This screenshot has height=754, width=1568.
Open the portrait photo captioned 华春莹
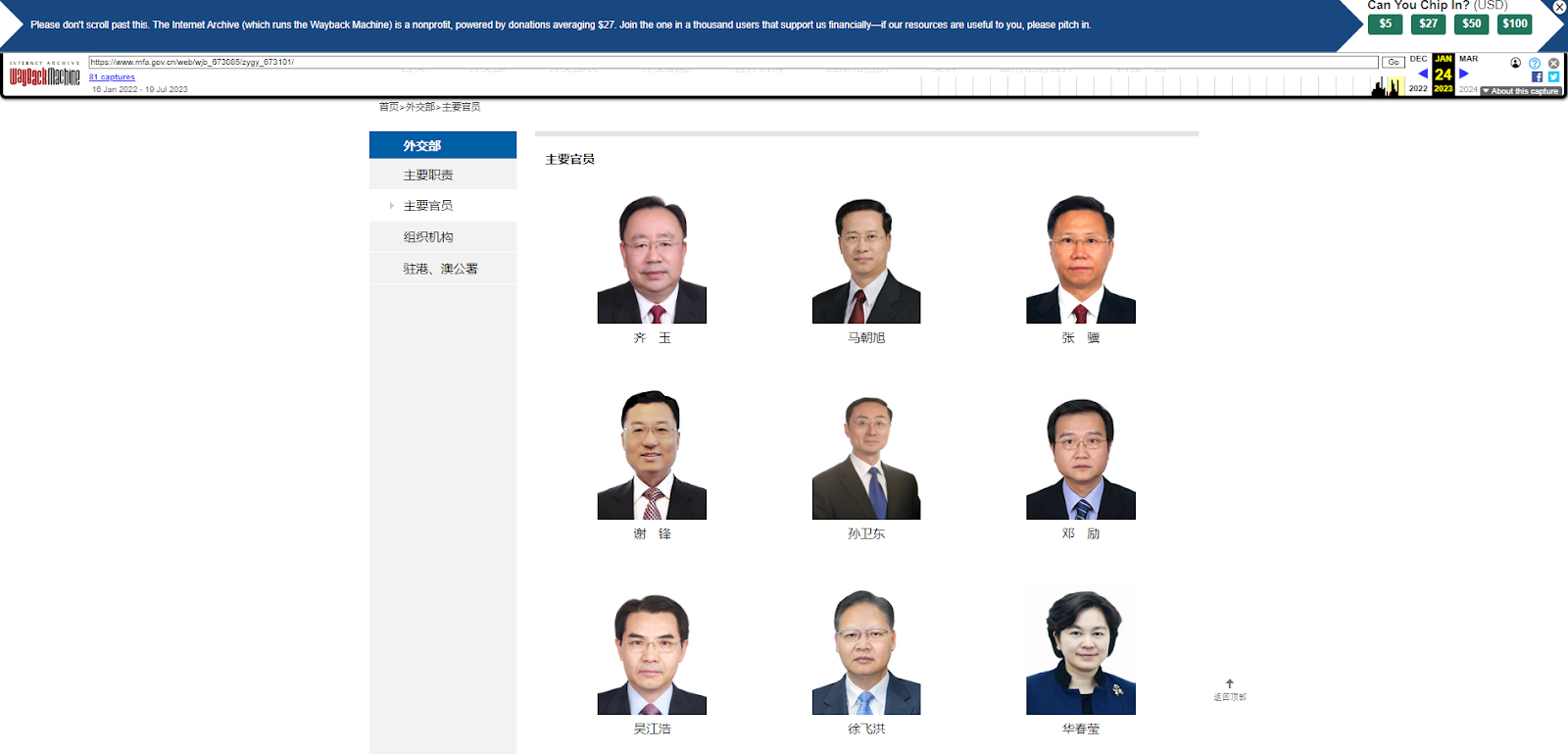click(x=1081, y=650)
